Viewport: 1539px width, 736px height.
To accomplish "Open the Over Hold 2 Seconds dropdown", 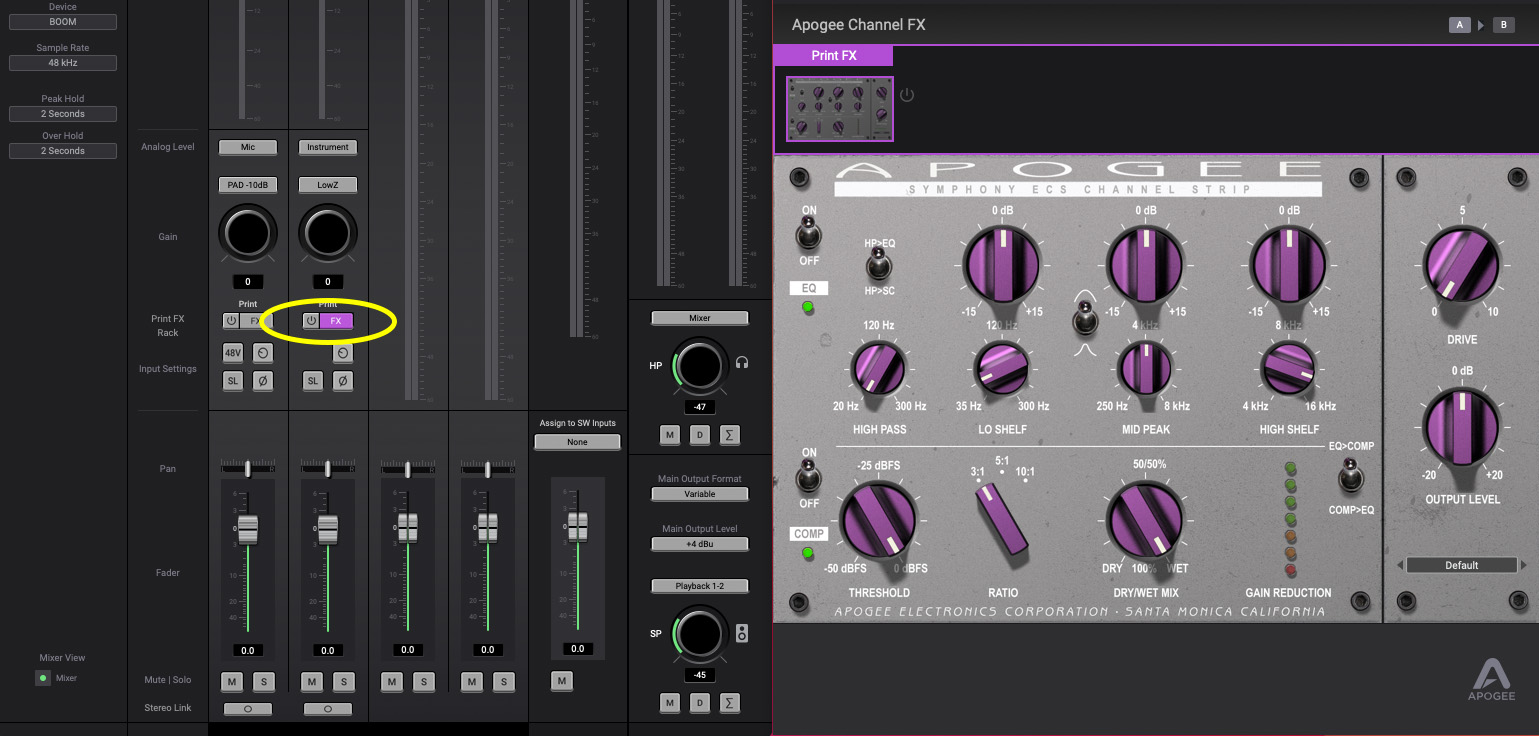I will pyautogui.click(x=63, y=151).
